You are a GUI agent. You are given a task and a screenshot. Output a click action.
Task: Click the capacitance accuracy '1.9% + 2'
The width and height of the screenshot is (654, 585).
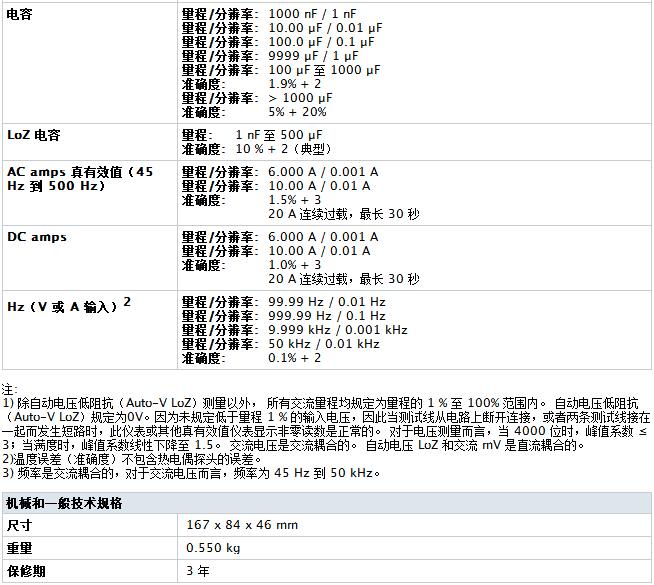[294, 84]
